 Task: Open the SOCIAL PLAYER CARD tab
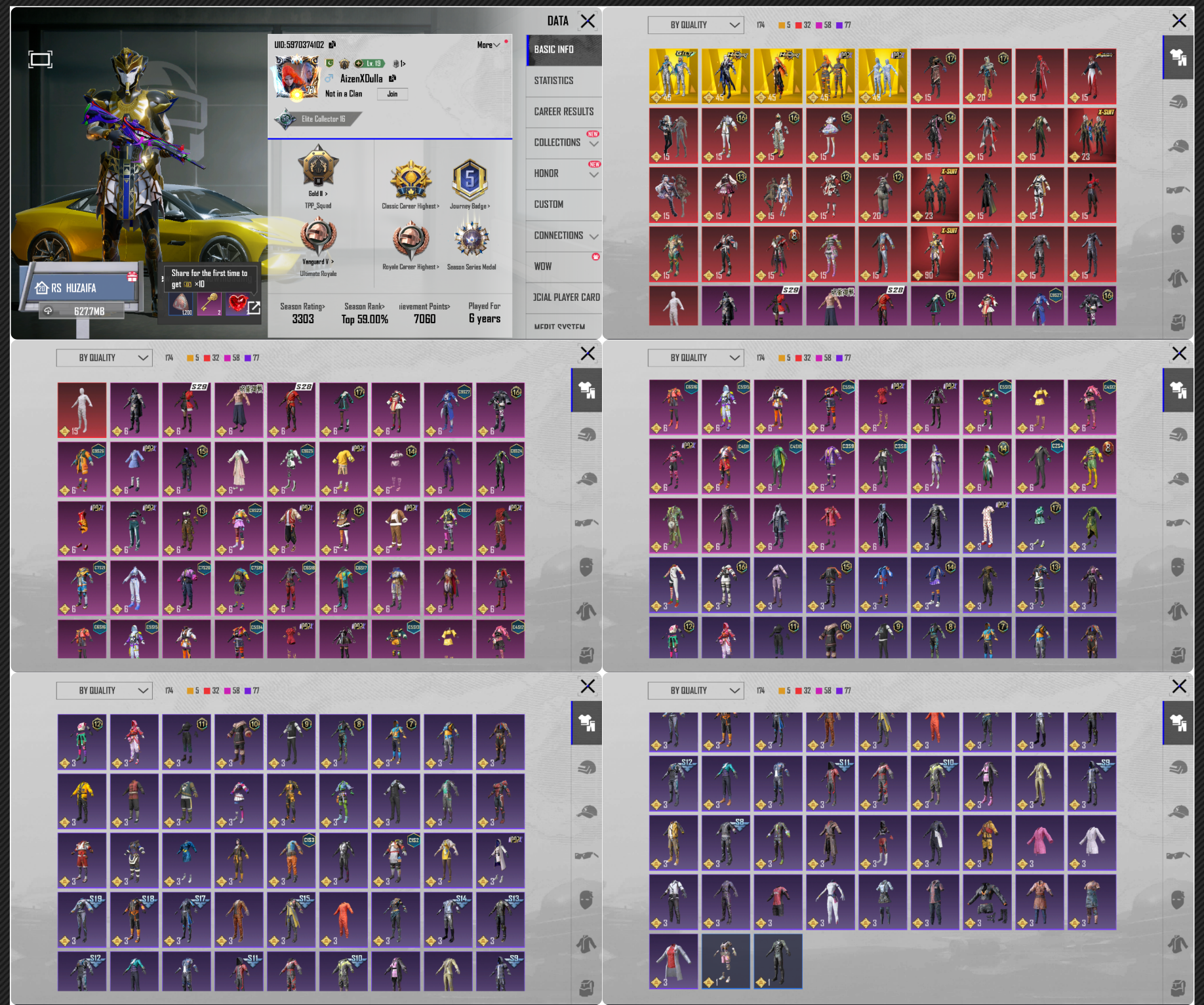click(x=564, y=298)
